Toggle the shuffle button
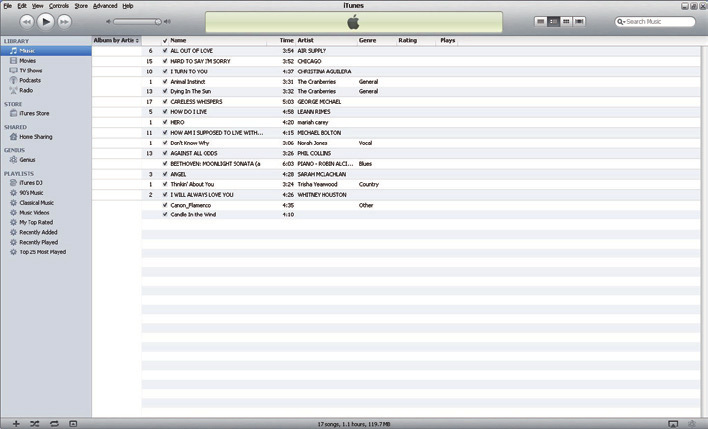The height and width of the screenshot is (429, 708). click(x=35, y=424)
